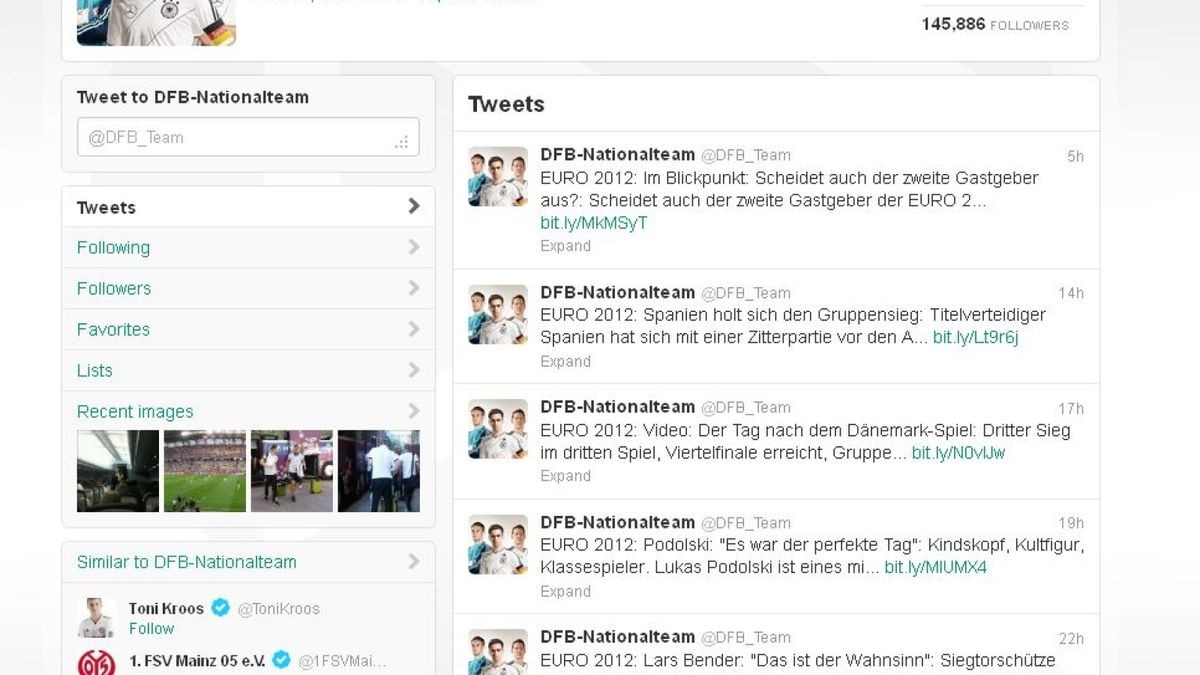Open the Recent images section
1200x675 pixels.
[x=135, y=411]
